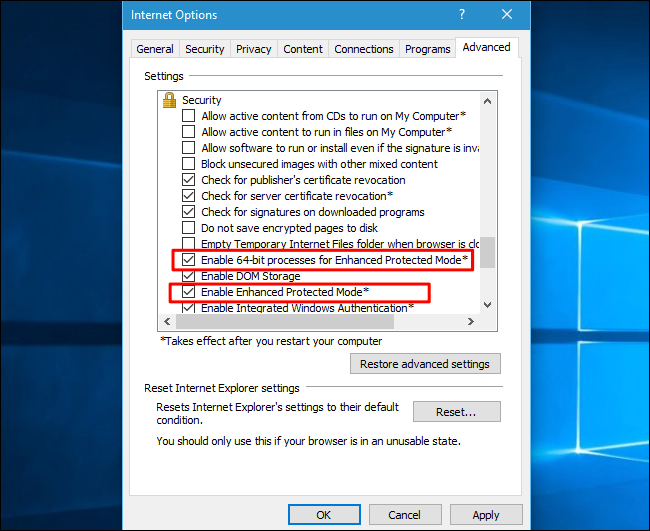
Task: Click the horizontal scroll right arrow
Action: [471, 321]
